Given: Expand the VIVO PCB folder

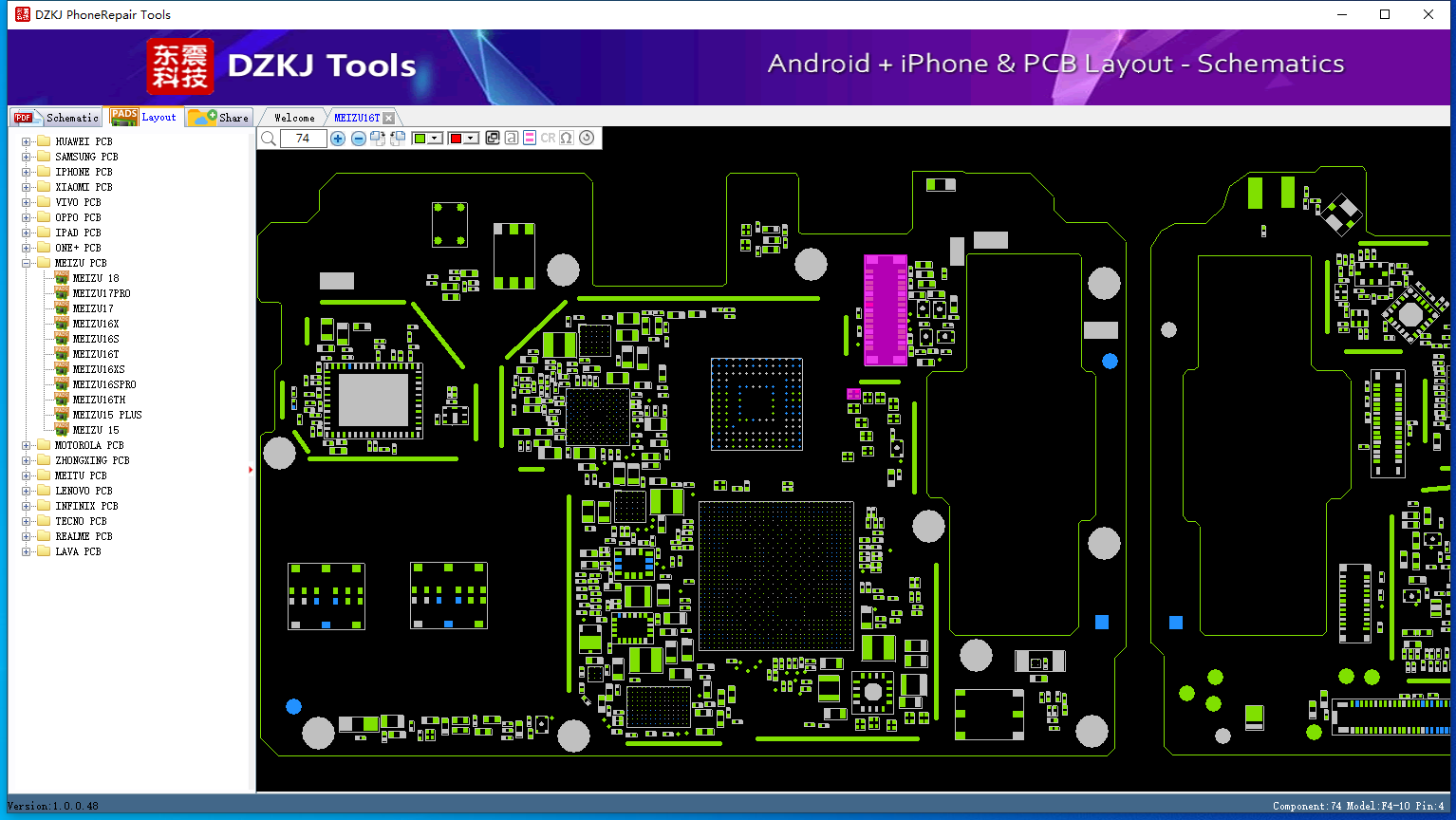Looking at the screenshot, I should [27, 202].
